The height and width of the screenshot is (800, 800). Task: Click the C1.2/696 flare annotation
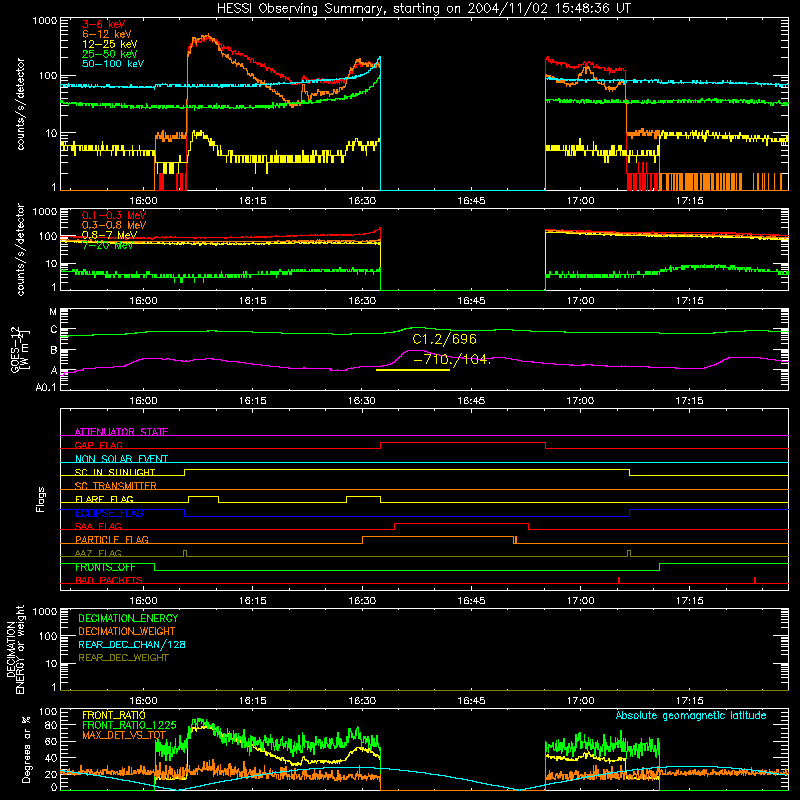[x=444, y=339]
